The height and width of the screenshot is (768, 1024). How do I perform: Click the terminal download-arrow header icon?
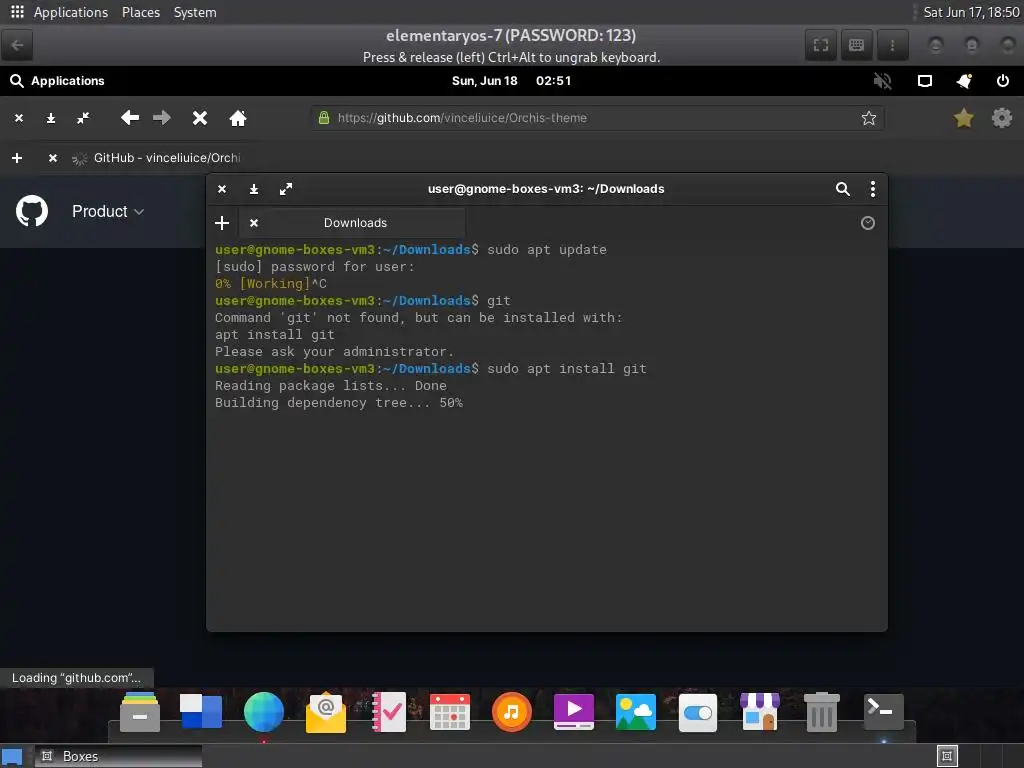click(x=254, y=189)
